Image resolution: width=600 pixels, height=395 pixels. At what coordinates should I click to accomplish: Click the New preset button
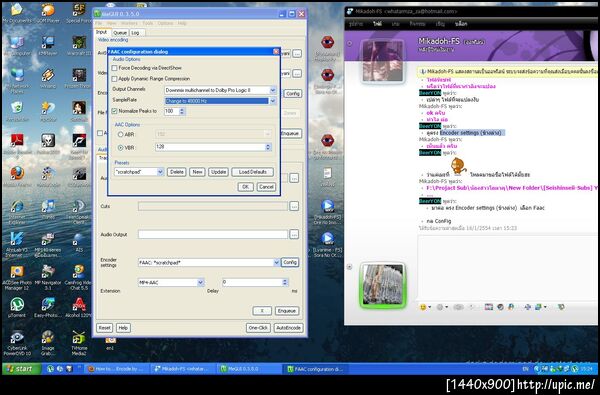197,172
